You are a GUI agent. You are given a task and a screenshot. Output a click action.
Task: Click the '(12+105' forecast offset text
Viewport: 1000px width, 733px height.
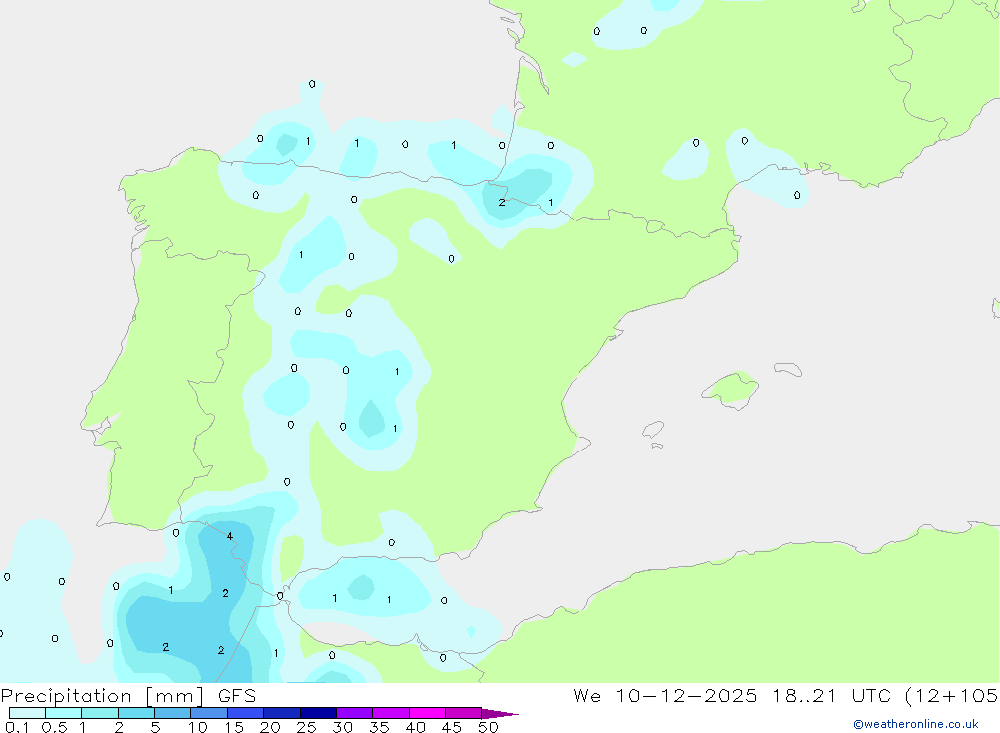coord(952,696)
